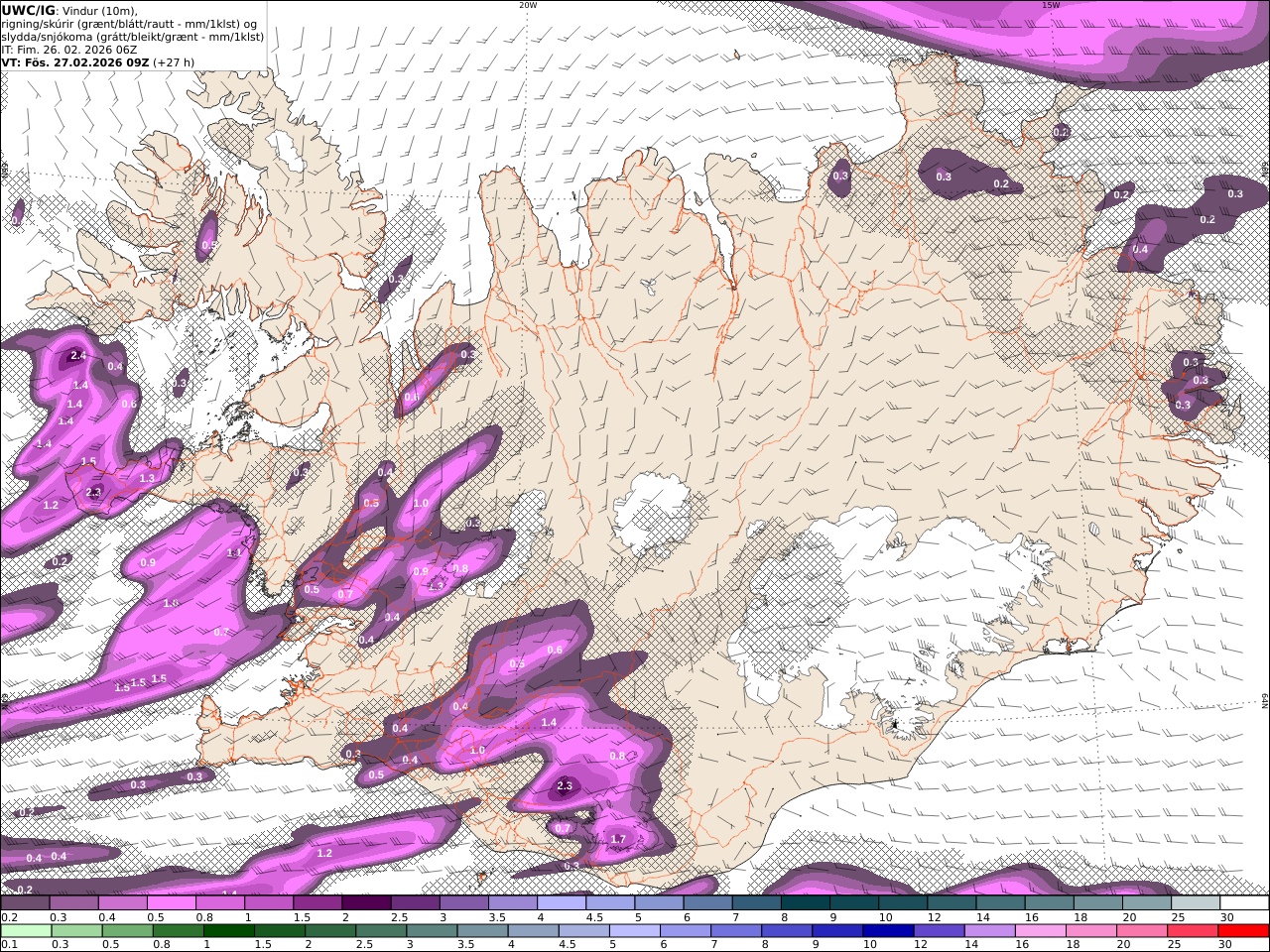Click upper legend swatch labeled 0.5
Viewport: 1270px width, 952px height.
pos(171,903)
